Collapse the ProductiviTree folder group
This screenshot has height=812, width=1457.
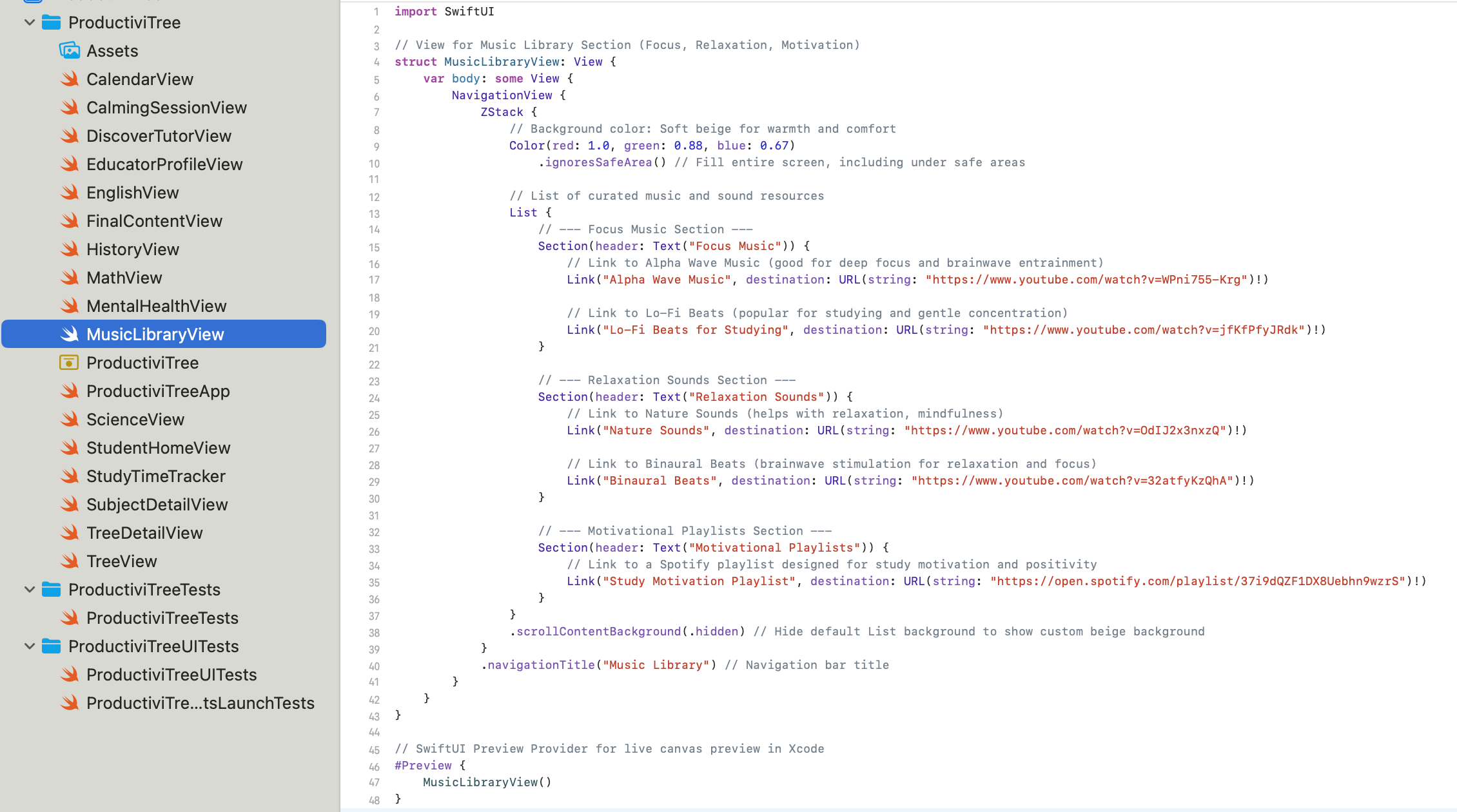(x=30, y=22)
